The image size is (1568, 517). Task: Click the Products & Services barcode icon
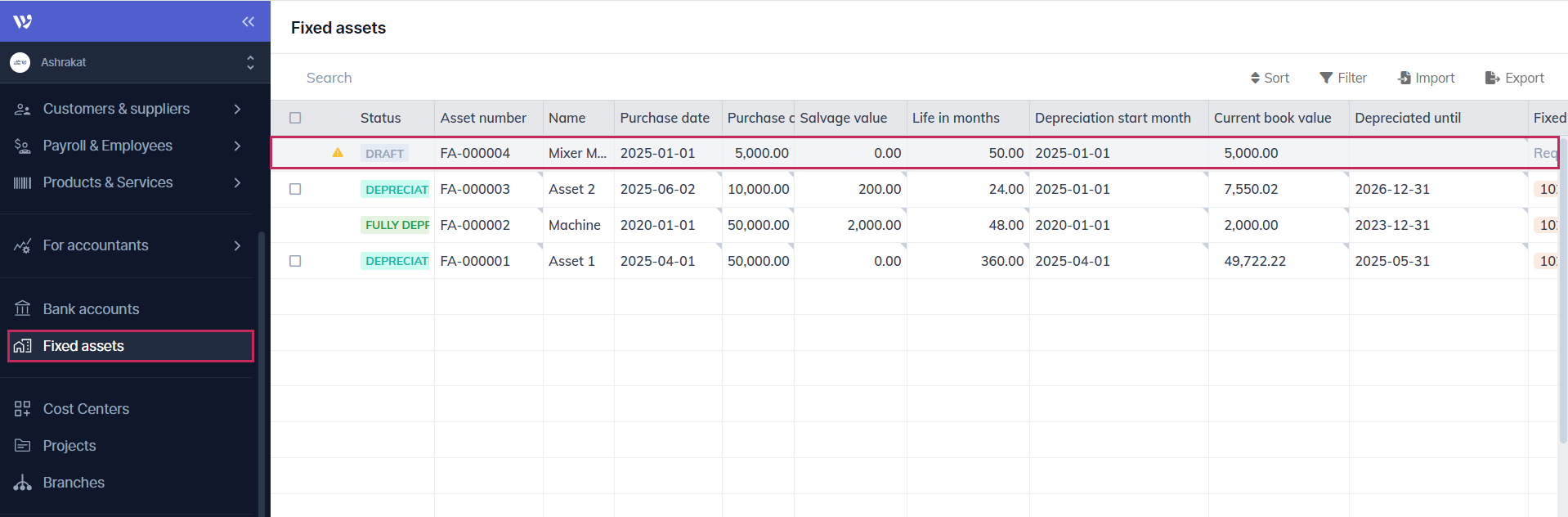22,182
